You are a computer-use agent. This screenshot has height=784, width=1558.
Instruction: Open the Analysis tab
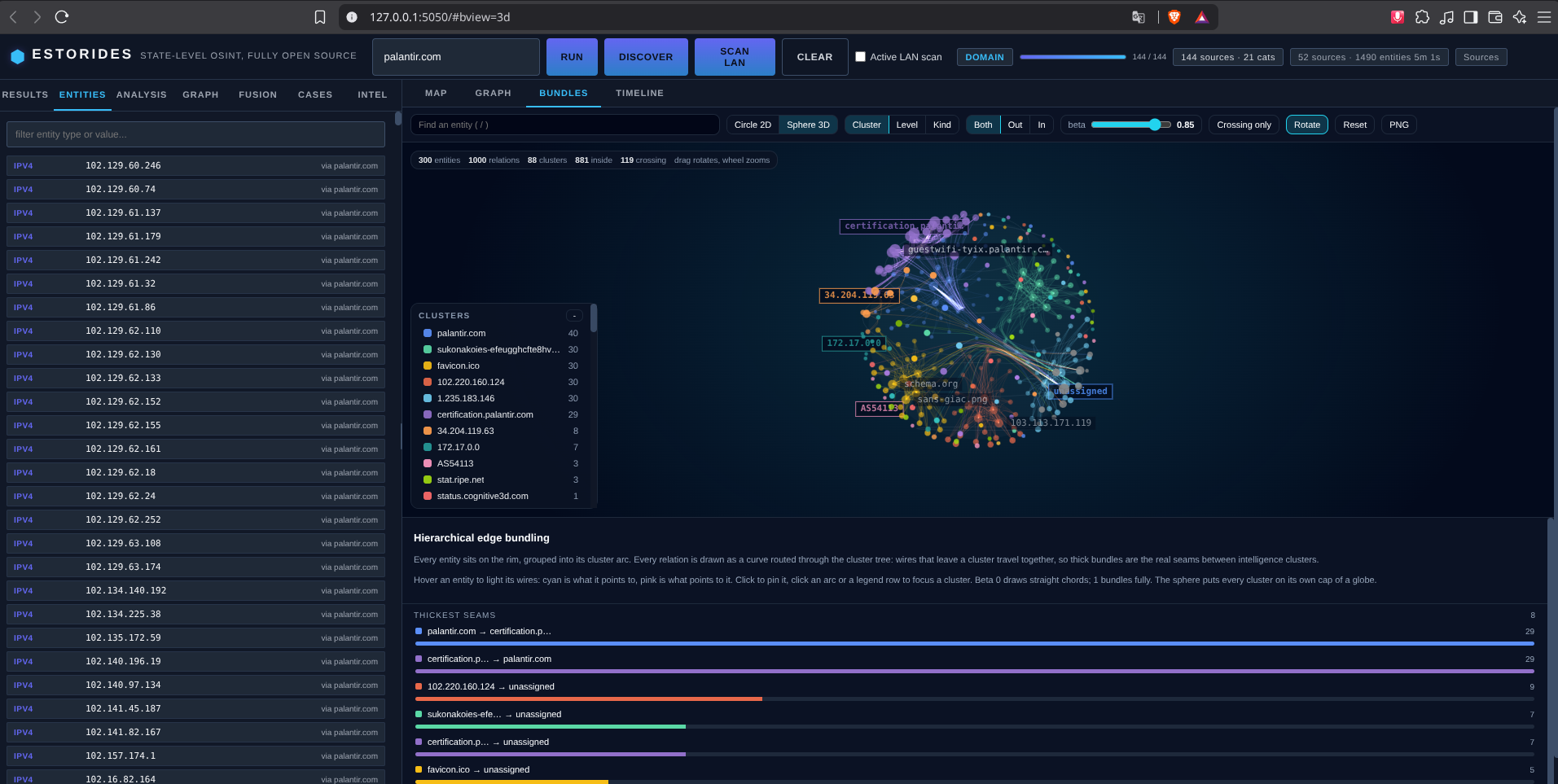(x=141, y=95)
